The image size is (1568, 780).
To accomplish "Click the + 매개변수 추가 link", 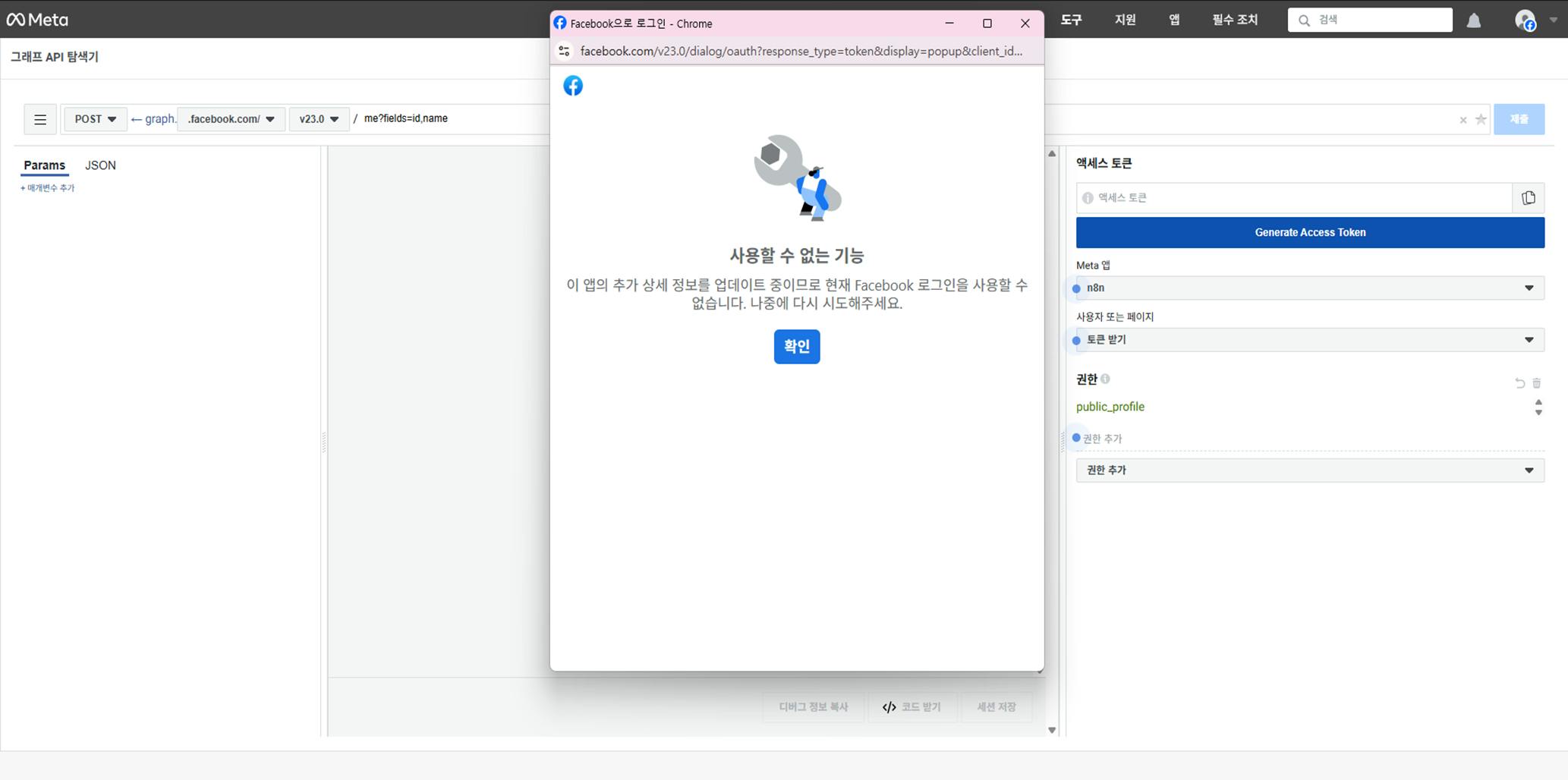I will tap(48, 188).
